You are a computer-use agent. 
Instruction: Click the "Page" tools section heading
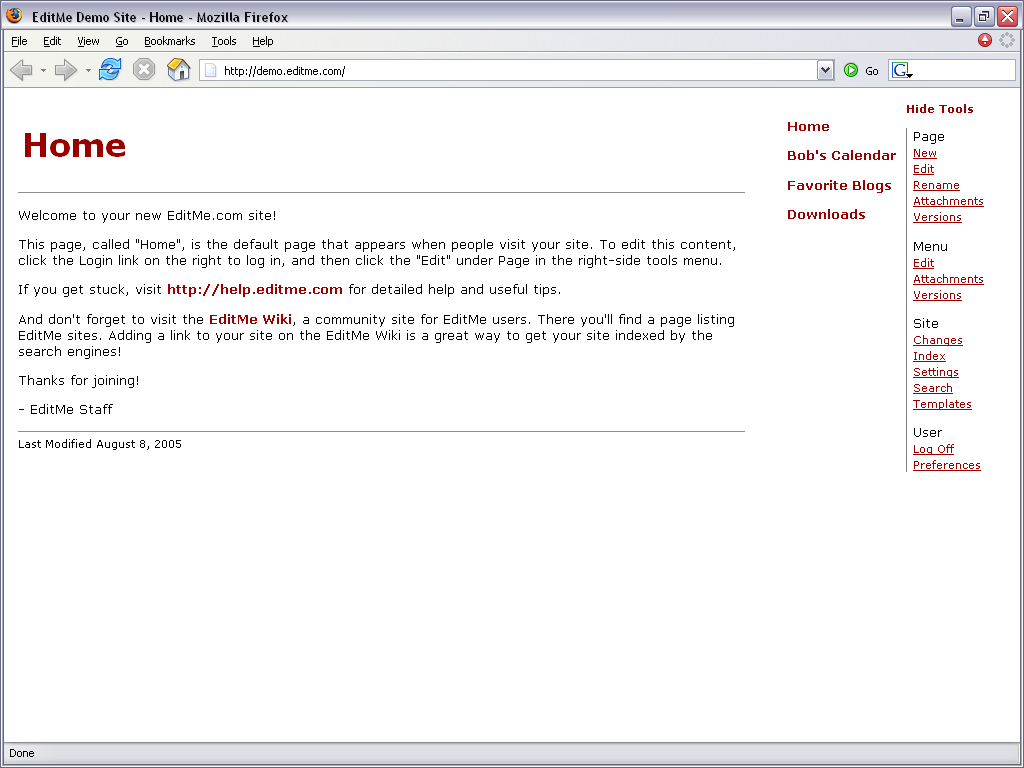click(928, 136)
